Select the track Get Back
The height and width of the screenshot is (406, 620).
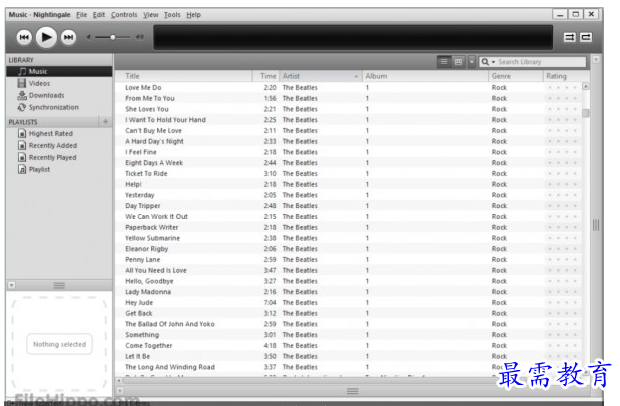pos(349,313)
